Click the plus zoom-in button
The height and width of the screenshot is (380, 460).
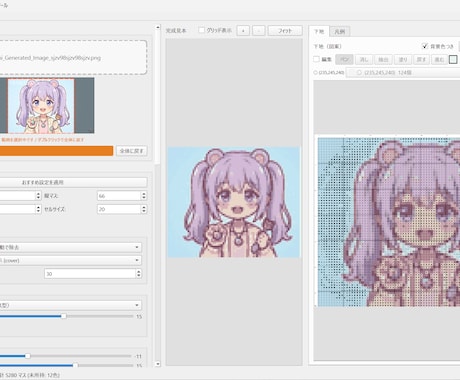tap(243, 31)
